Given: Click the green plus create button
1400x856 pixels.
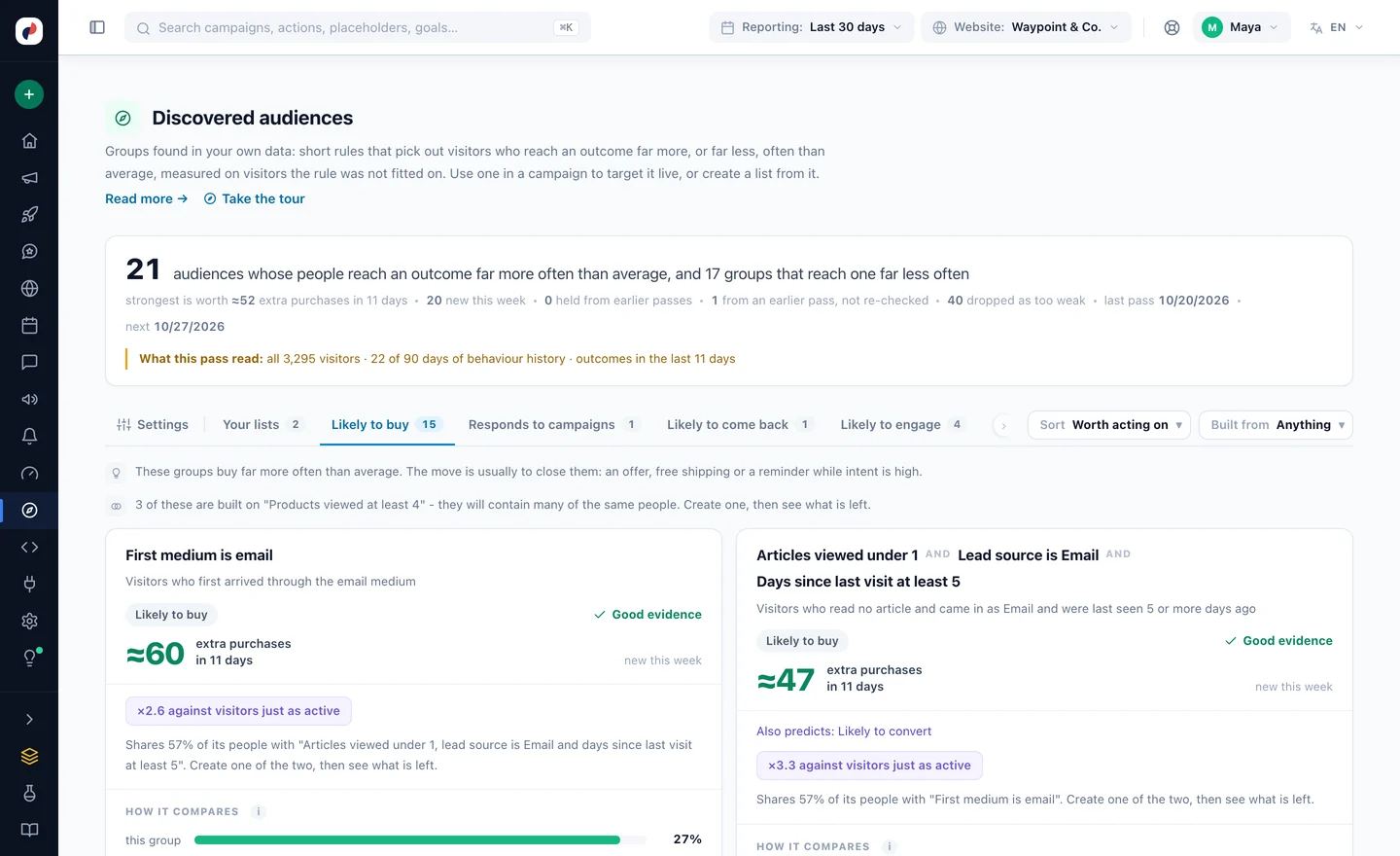Looking at the screenshot, I should (29, 94).
